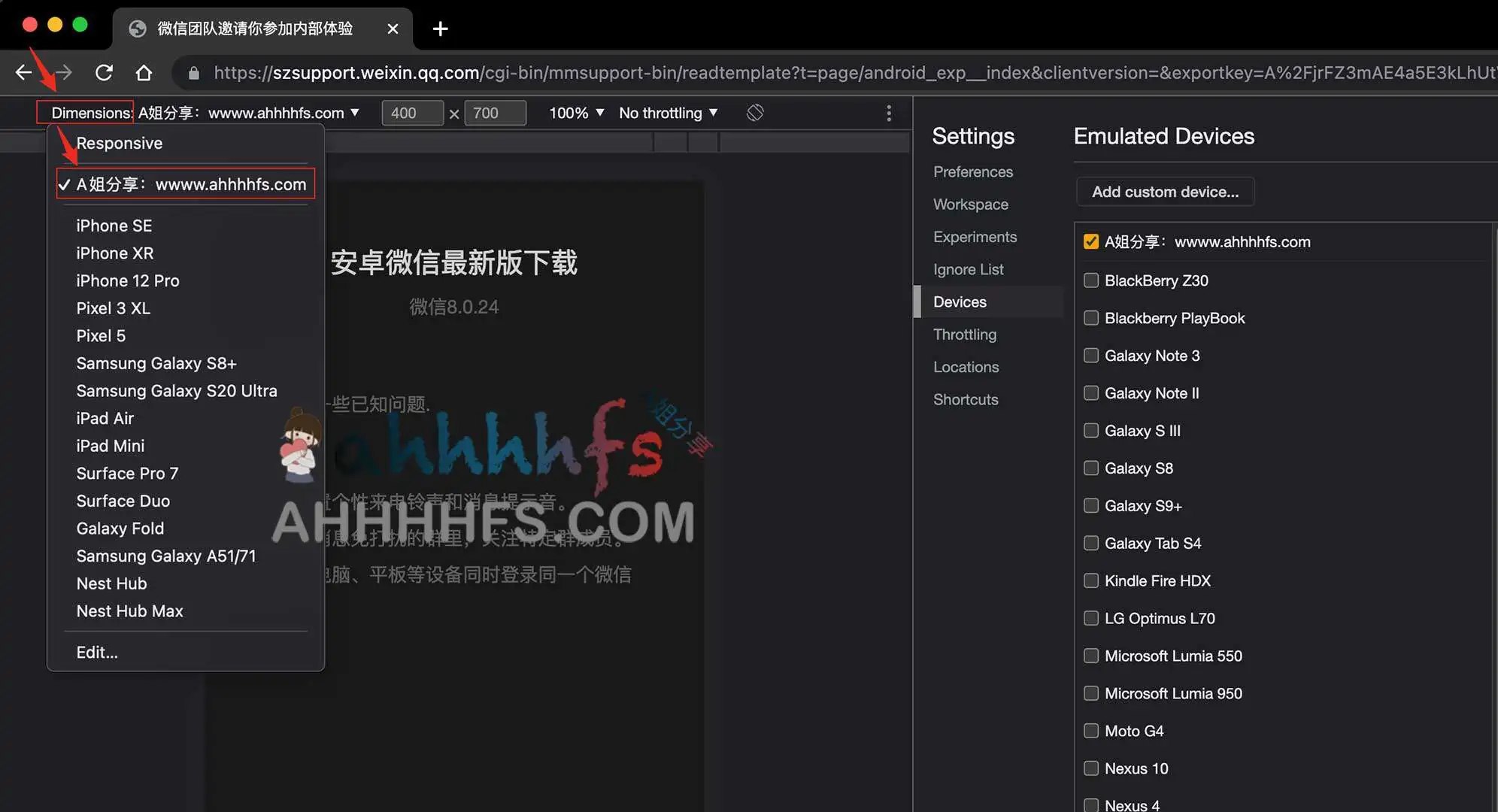The height and width of the screenshot is (812, 1498).
Task: Switch to the Throttling settings section
Action: pyautogui.click(x=965, y=335)
